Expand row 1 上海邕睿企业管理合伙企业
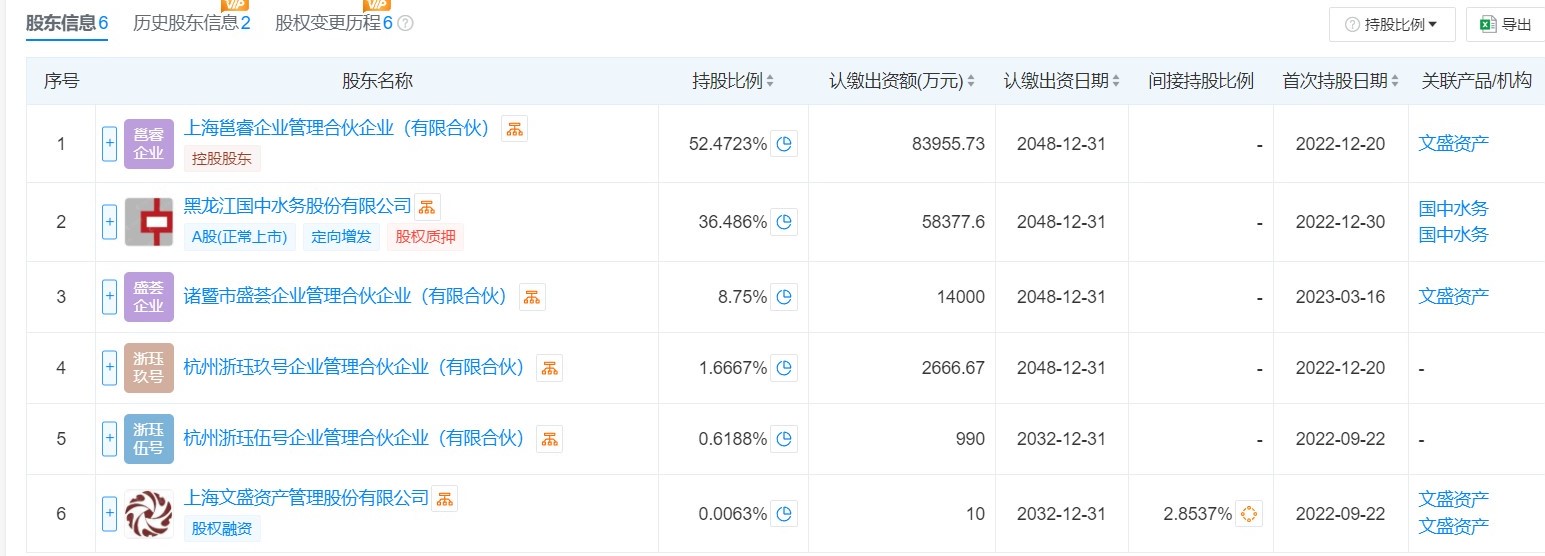The height and width of the screenshot is (556, 1545). tap(110, 144)
